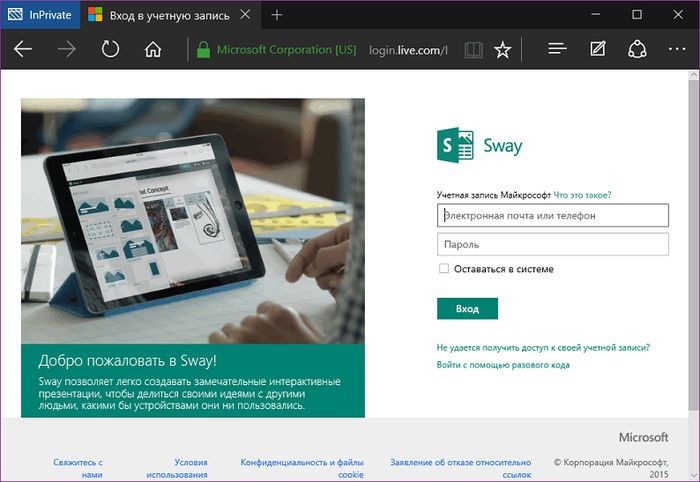Open Make a Web Note icon
This screenshot has width=700, height=482.
(x=598, y=49)
